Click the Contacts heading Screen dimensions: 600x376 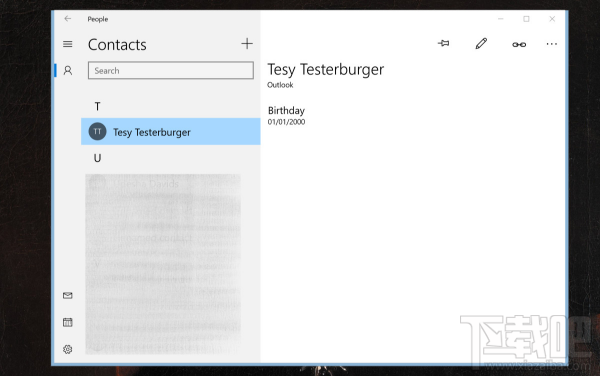pos(117,45)
